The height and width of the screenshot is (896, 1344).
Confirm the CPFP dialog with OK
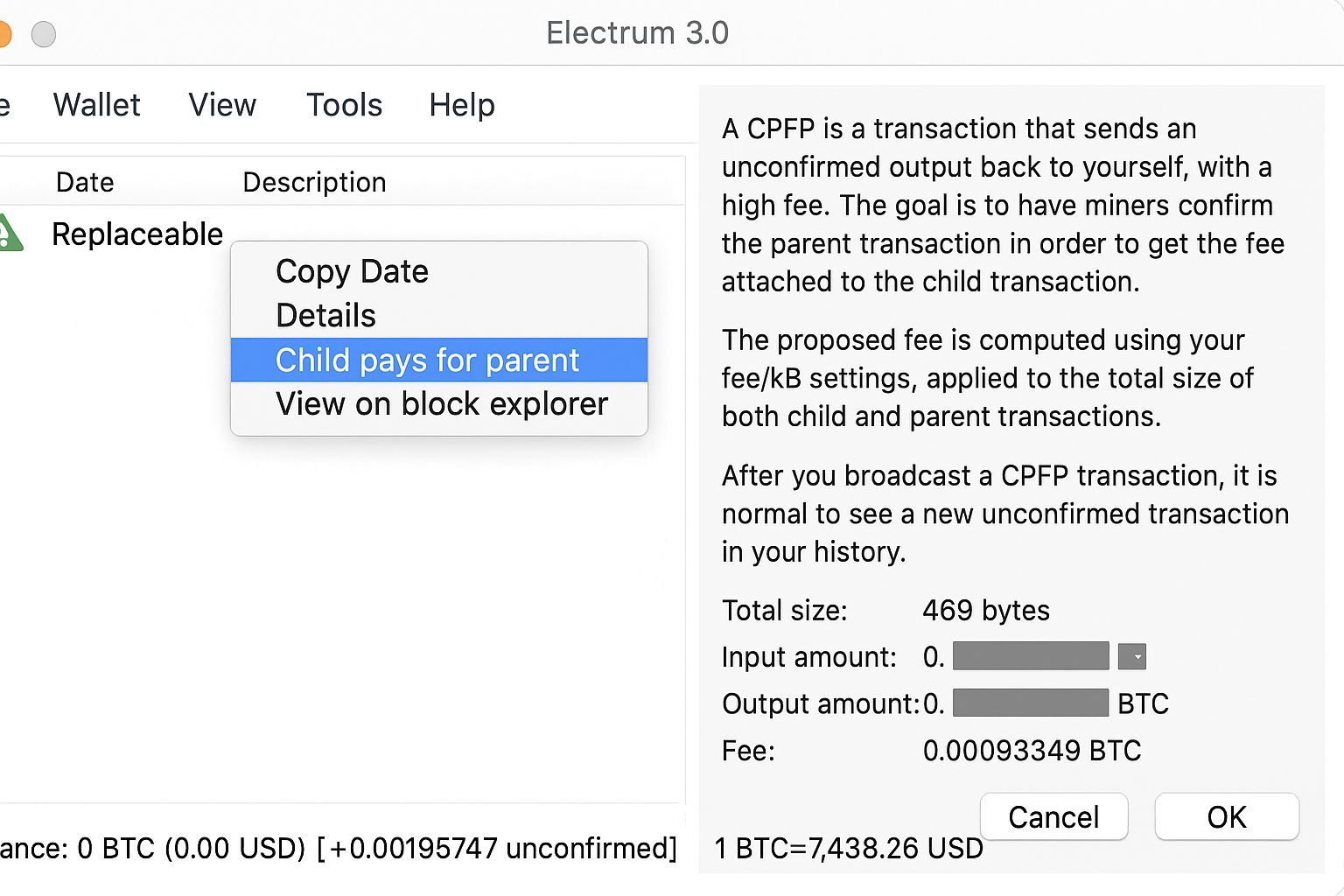point(1227,816)
